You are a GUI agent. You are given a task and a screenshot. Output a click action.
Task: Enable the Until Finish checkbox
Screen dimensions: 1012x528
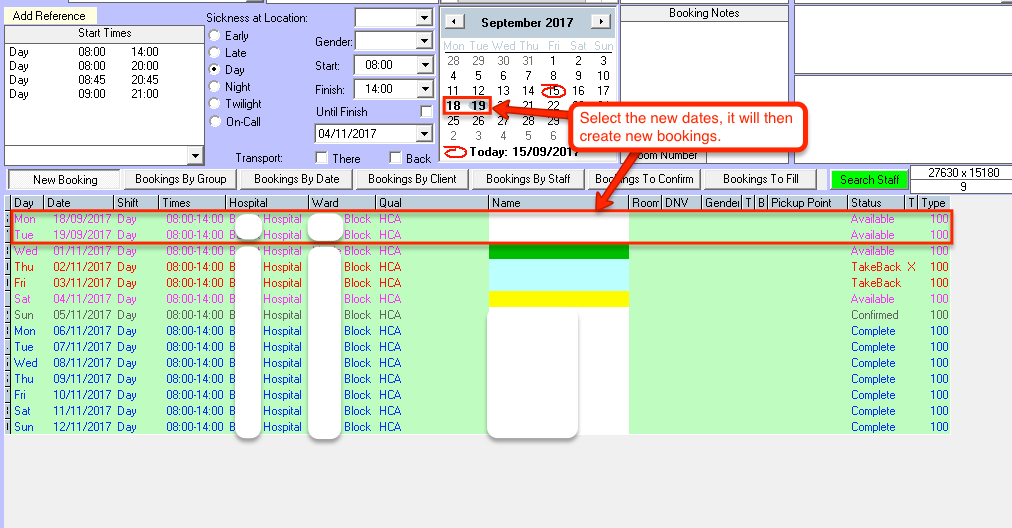427,112
